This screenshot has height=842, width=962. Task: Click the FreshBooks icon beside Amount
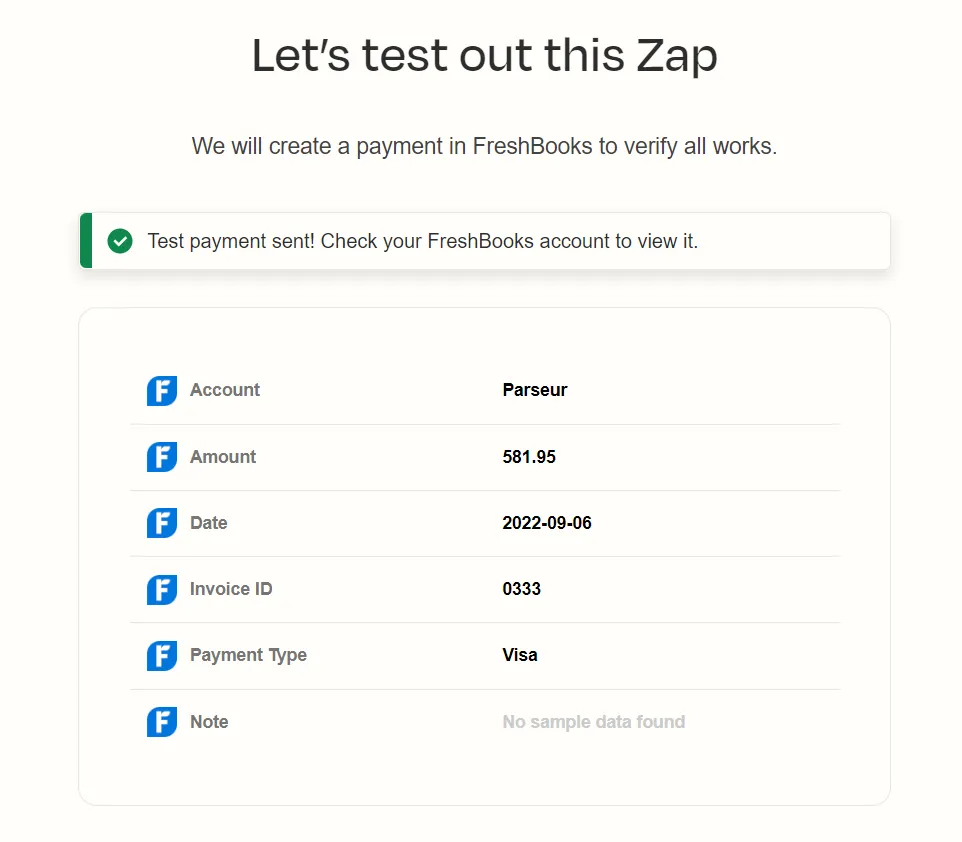[161, 457]
